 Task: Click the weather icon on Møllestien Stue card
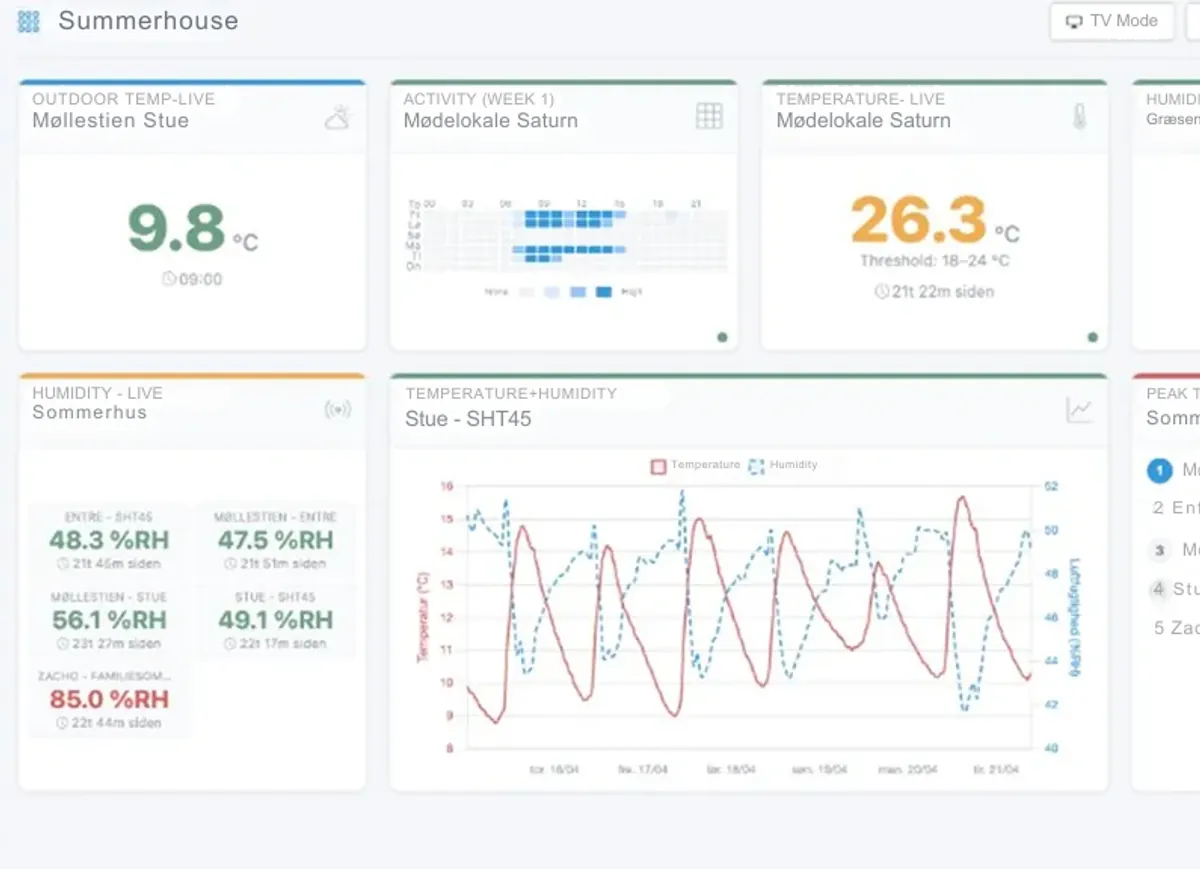tap(338, 118)
